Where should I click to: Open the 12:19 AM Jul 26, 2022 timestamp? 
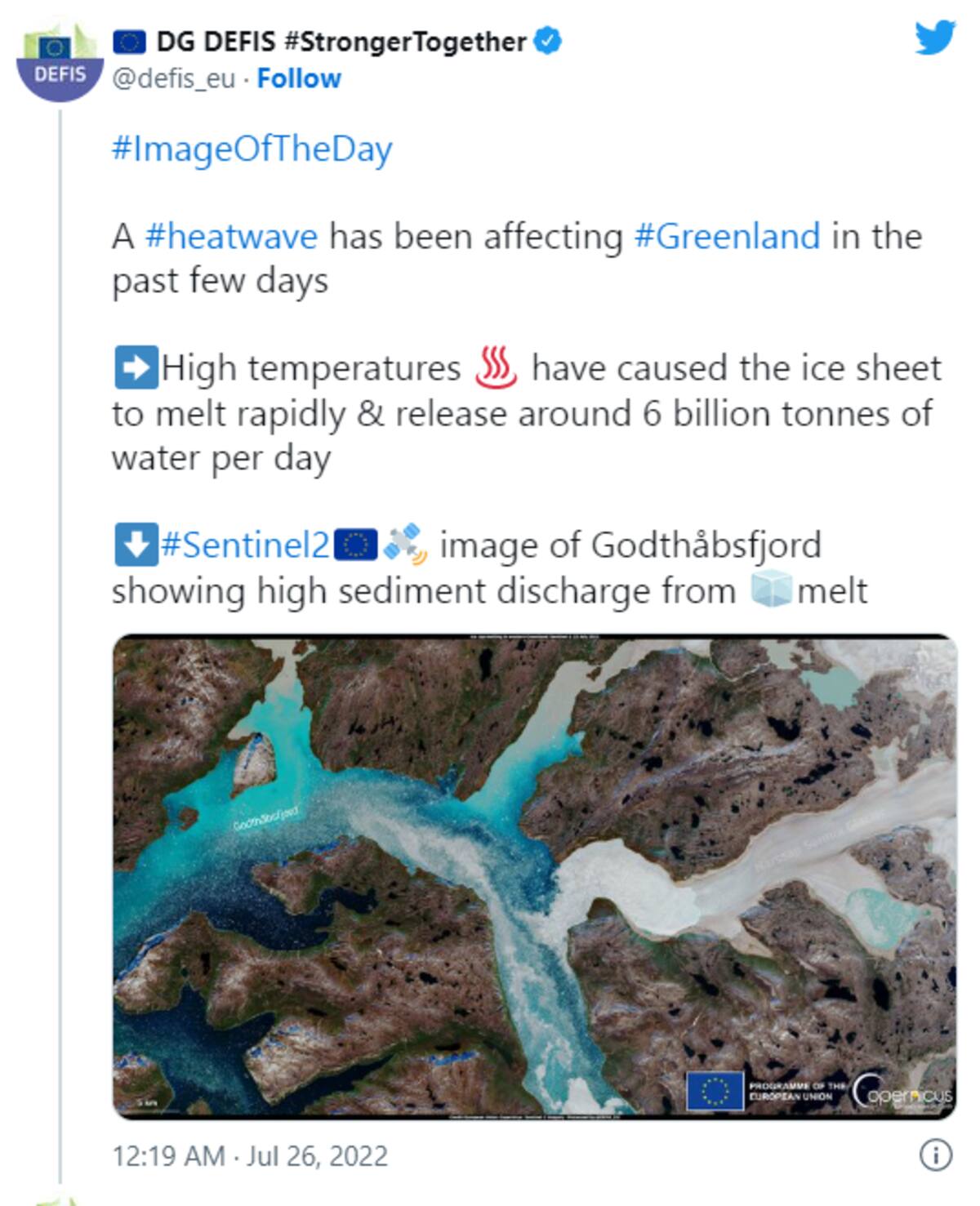point(250,1156)
